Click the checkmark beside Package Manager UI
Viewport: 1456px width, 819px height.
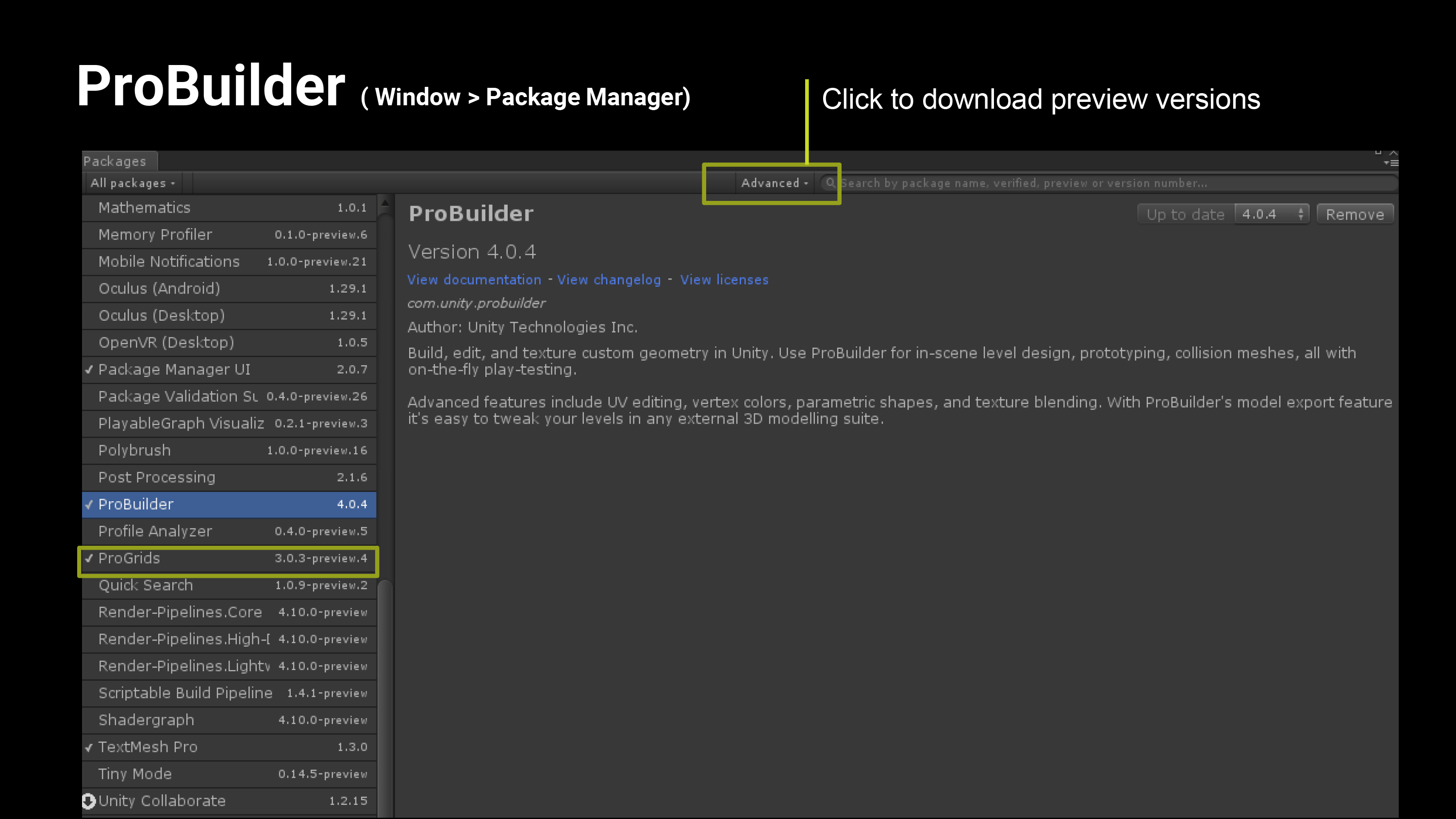(x=89, y=370)
